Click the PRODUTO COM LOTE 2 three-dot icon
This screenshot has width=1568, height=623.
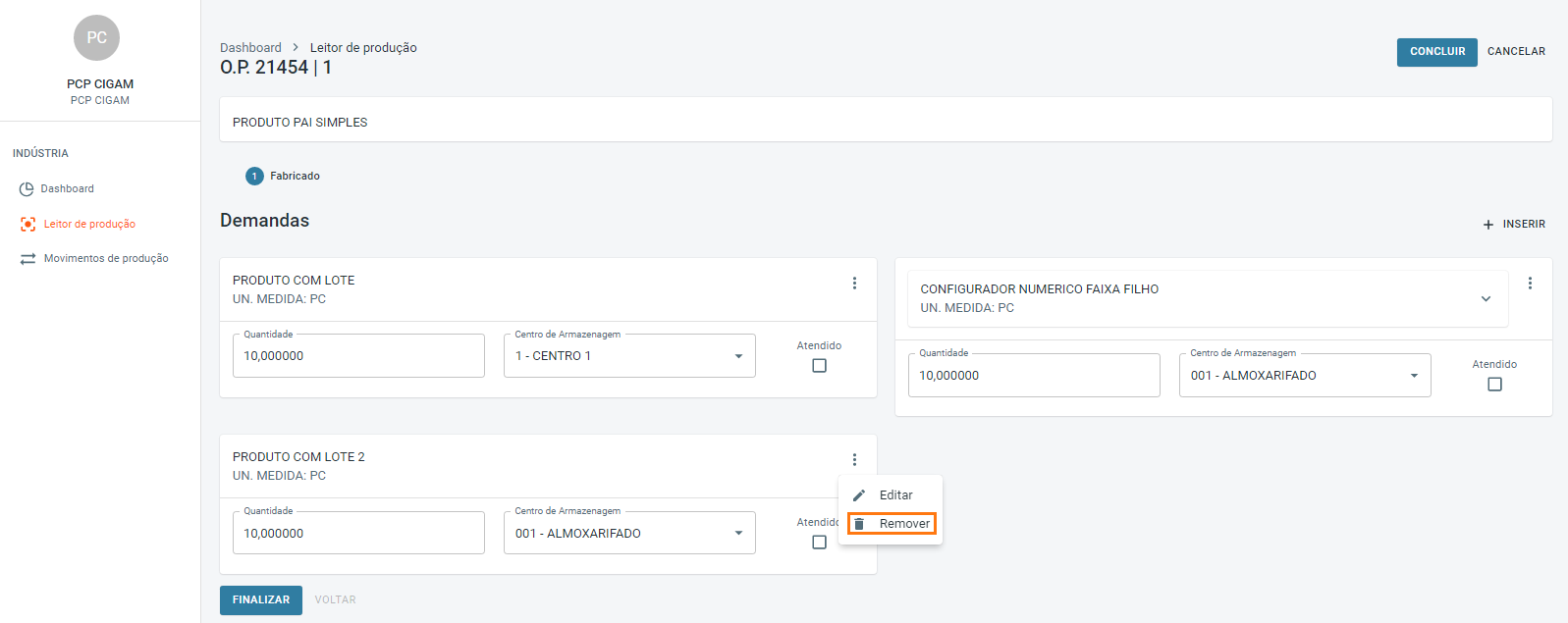854,460
